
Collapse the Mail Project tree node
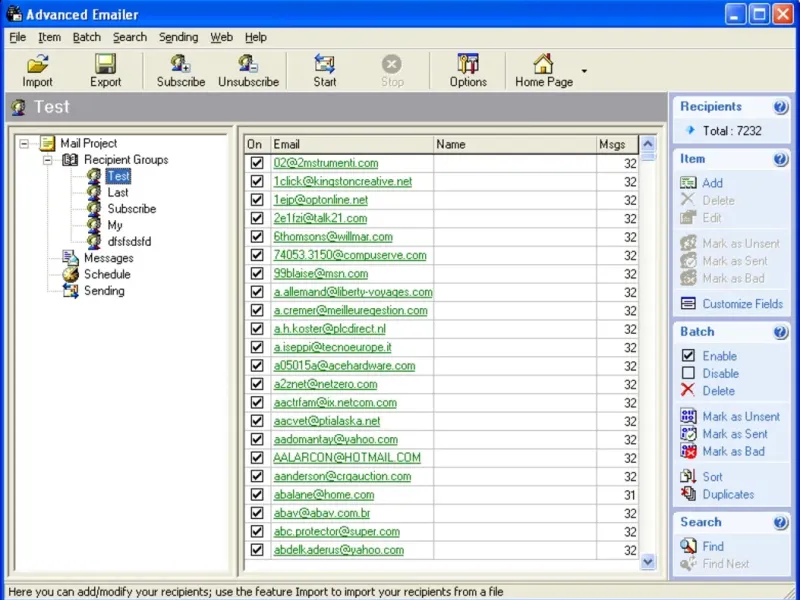coord(24,144)
